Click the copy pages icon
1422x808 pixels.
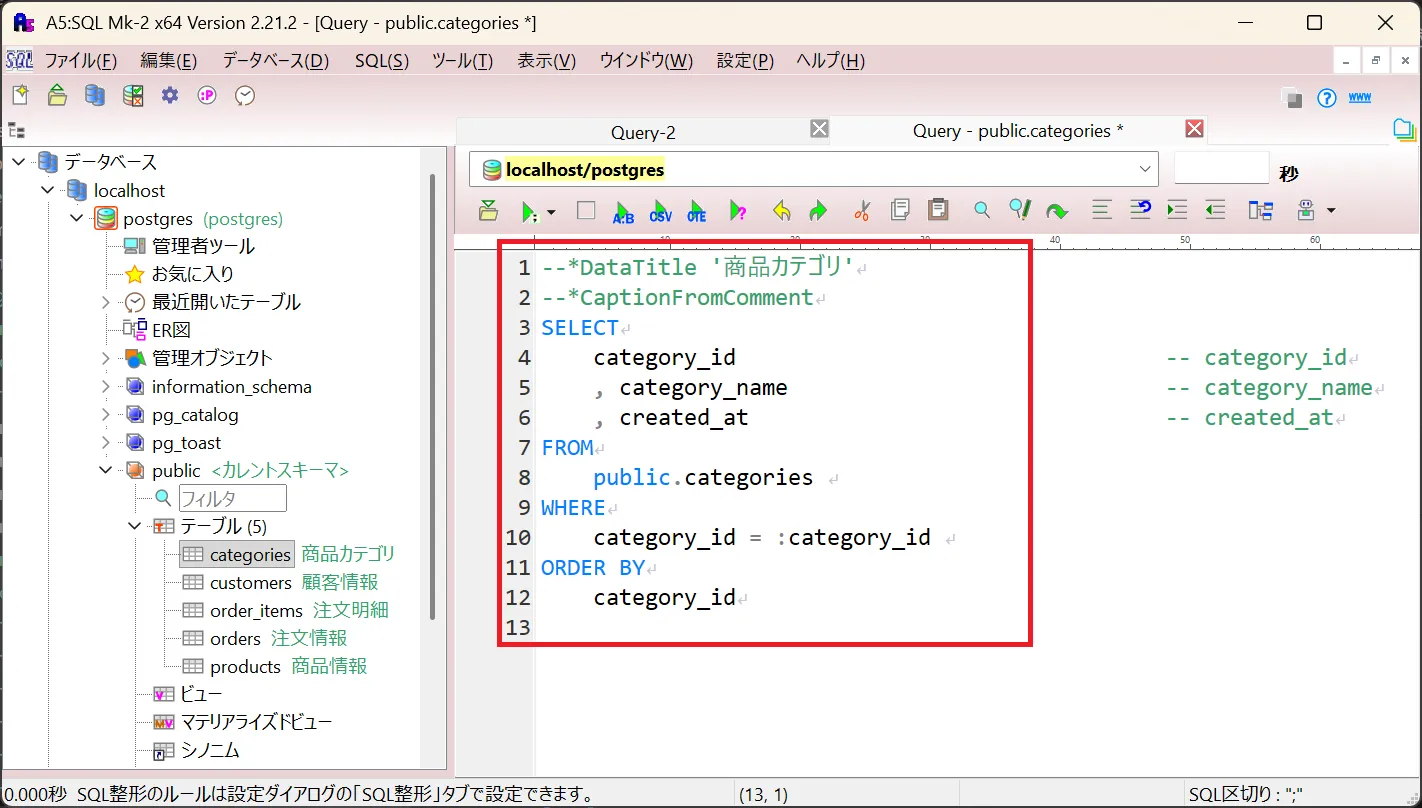(900, 210)
